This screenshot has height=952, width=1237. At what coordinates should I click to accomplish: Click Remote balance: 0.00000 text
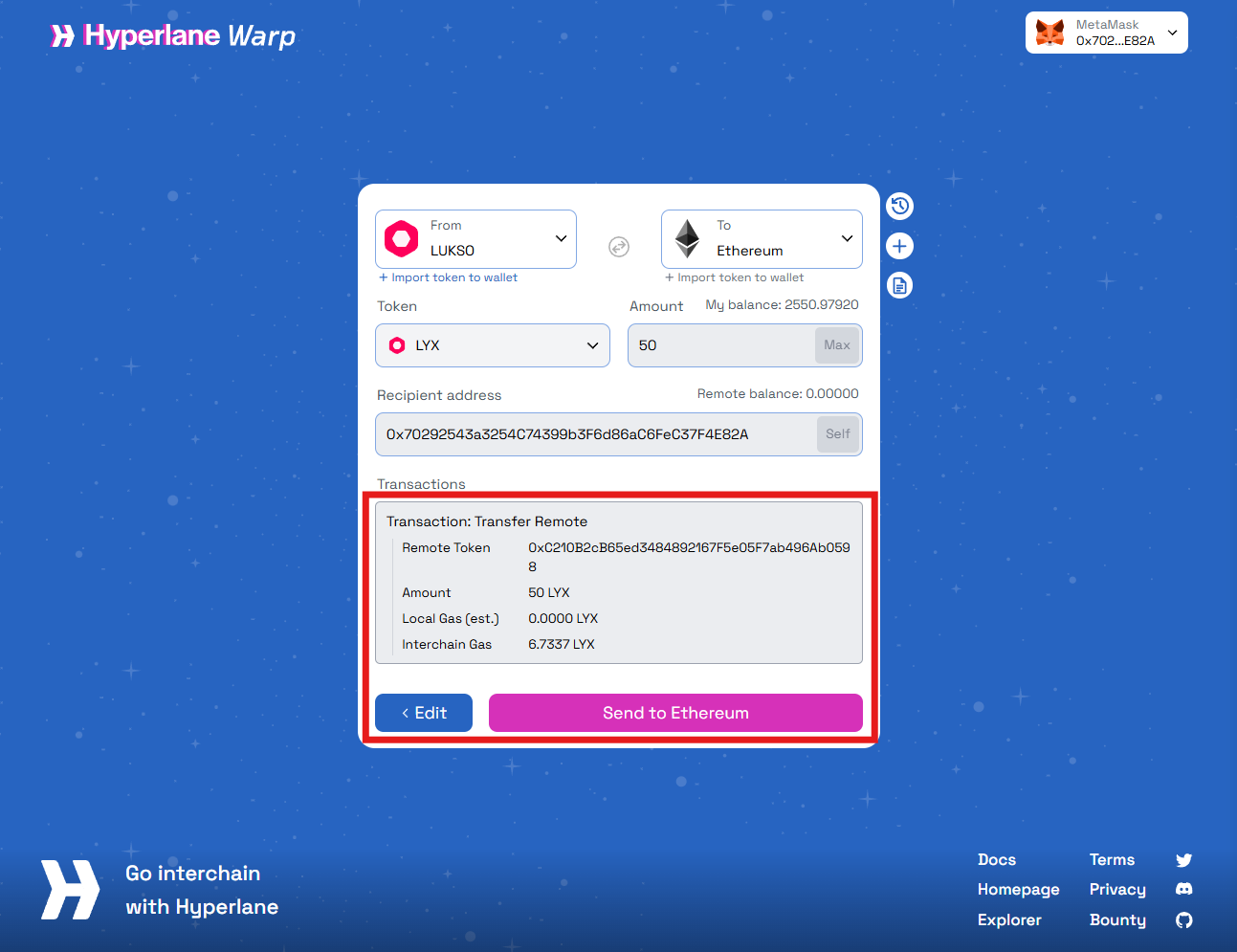pyautogui.click(x=778, y=394)
